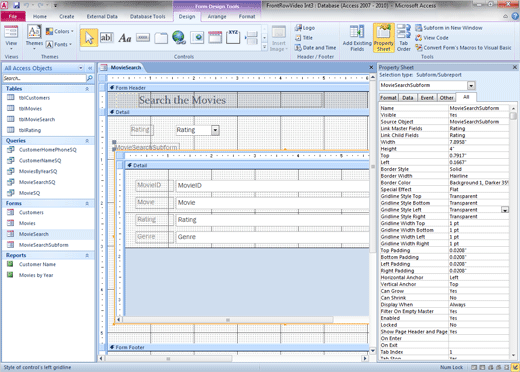
Task: Click the navigation pane Search box
Action: click(x=44, y=78)
